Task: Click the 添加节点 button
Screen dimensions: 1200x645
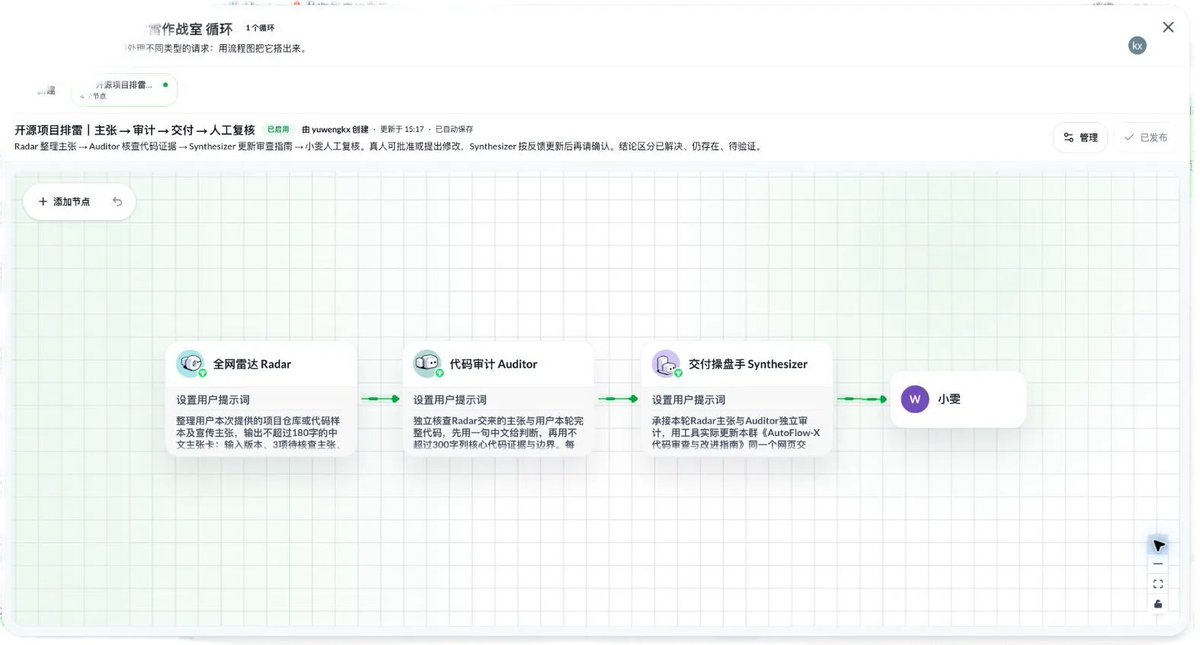Action: (x=64, y=201)
